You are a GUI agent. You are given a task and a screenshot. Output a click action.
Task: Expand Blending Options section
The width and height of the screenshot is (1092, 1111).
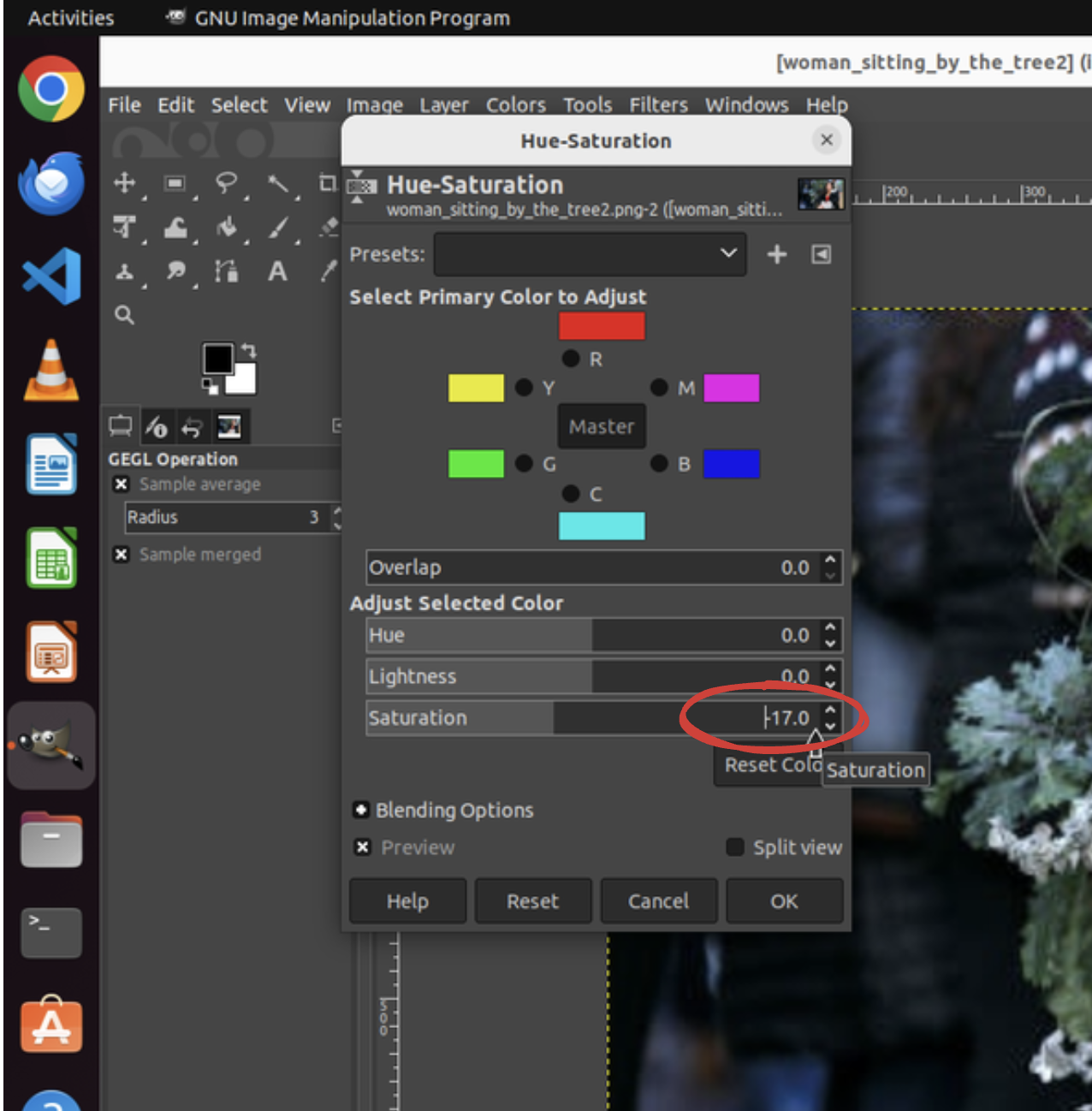point(361,810)
